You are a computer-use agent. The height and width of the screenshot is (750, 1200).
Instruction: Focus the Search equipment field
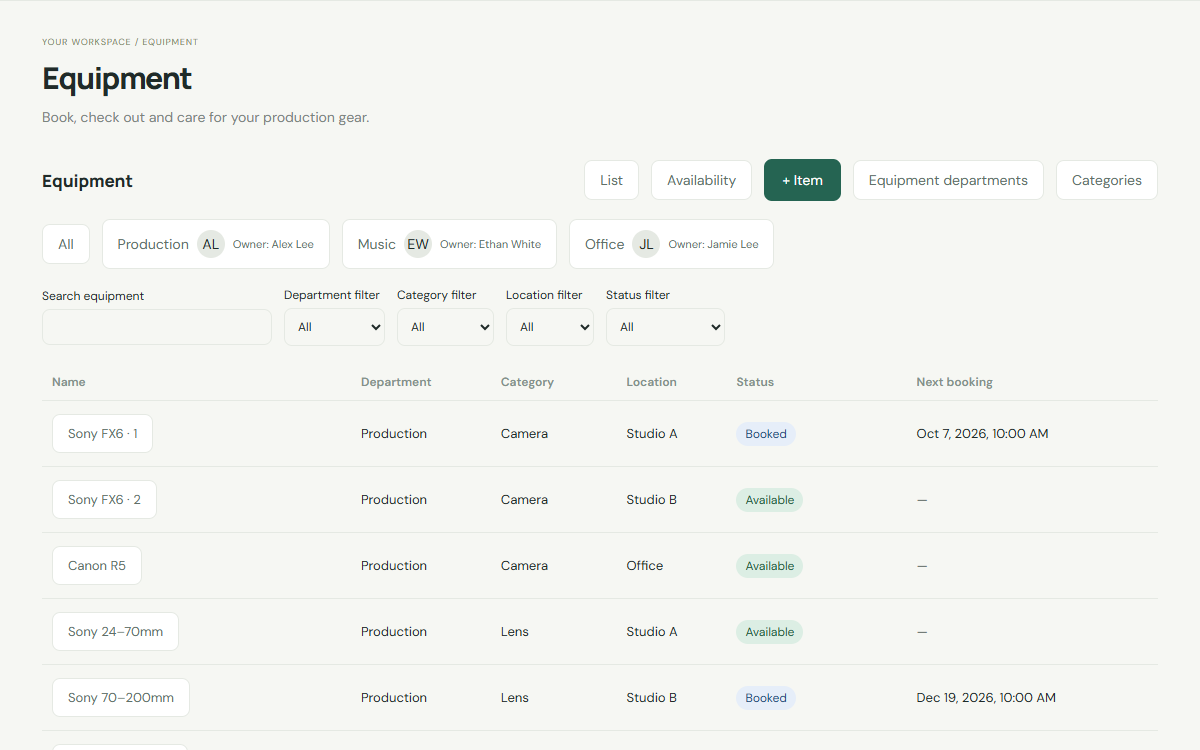[x=157, y=327]
